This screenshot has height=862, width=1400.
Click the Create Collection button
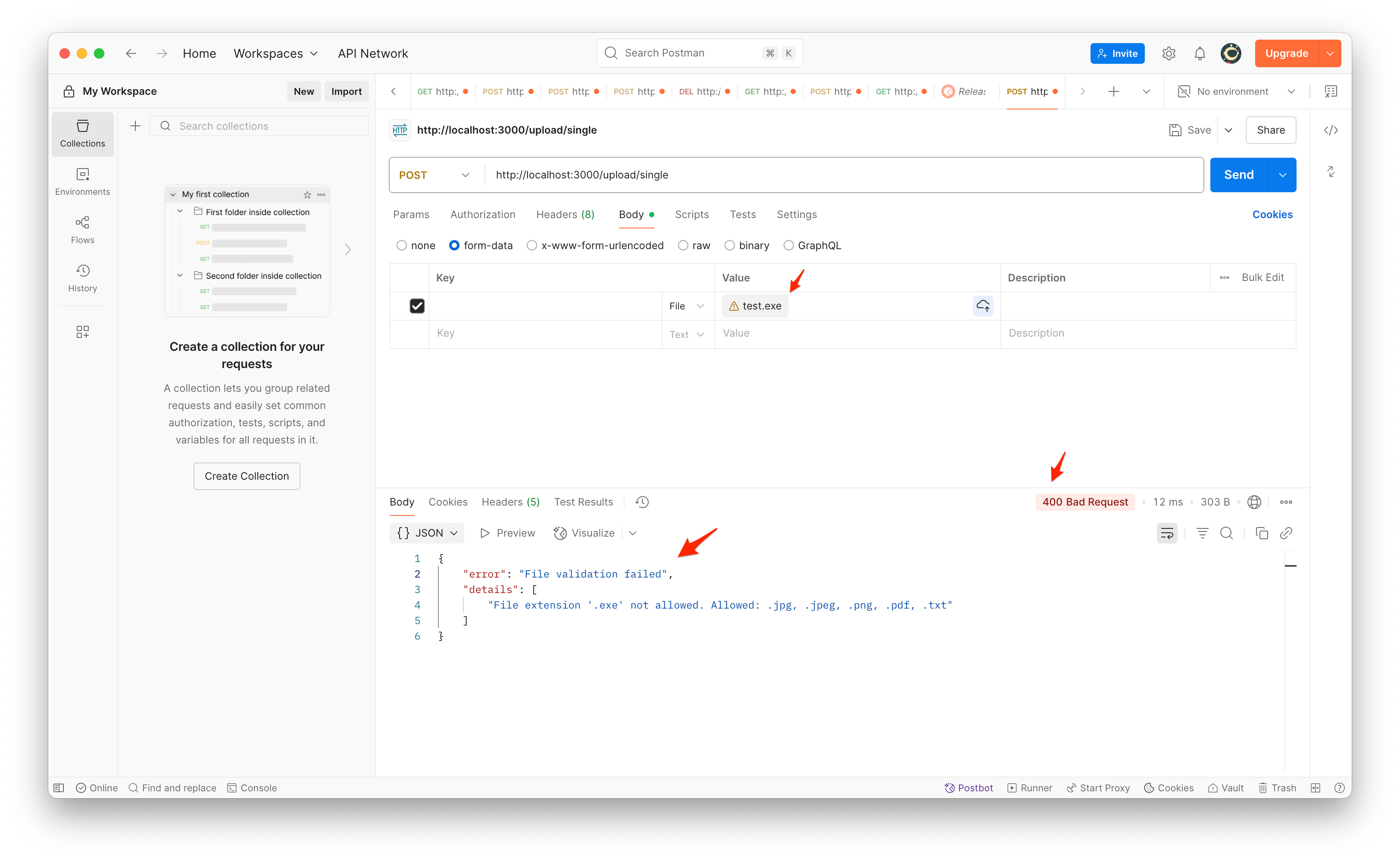click(246, 476)
